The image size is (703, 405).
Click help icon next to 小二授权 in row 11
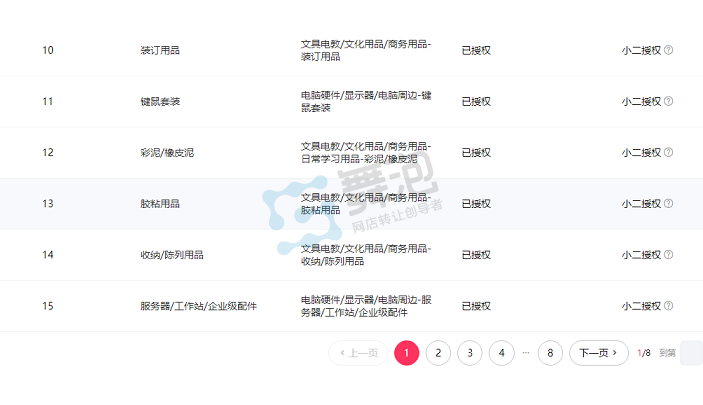point(668,101)
